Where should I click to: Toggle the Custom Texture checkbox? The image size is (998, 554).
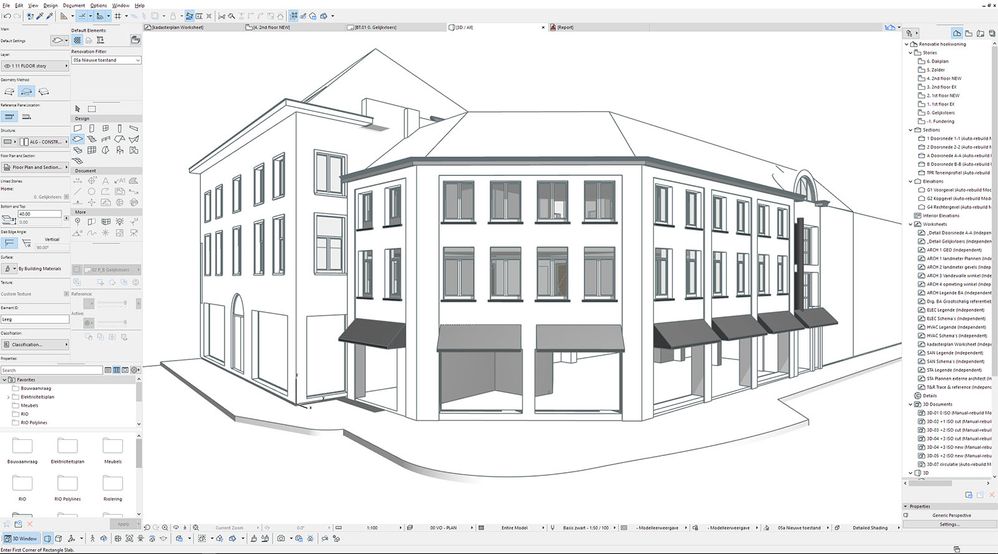point(66,294)
